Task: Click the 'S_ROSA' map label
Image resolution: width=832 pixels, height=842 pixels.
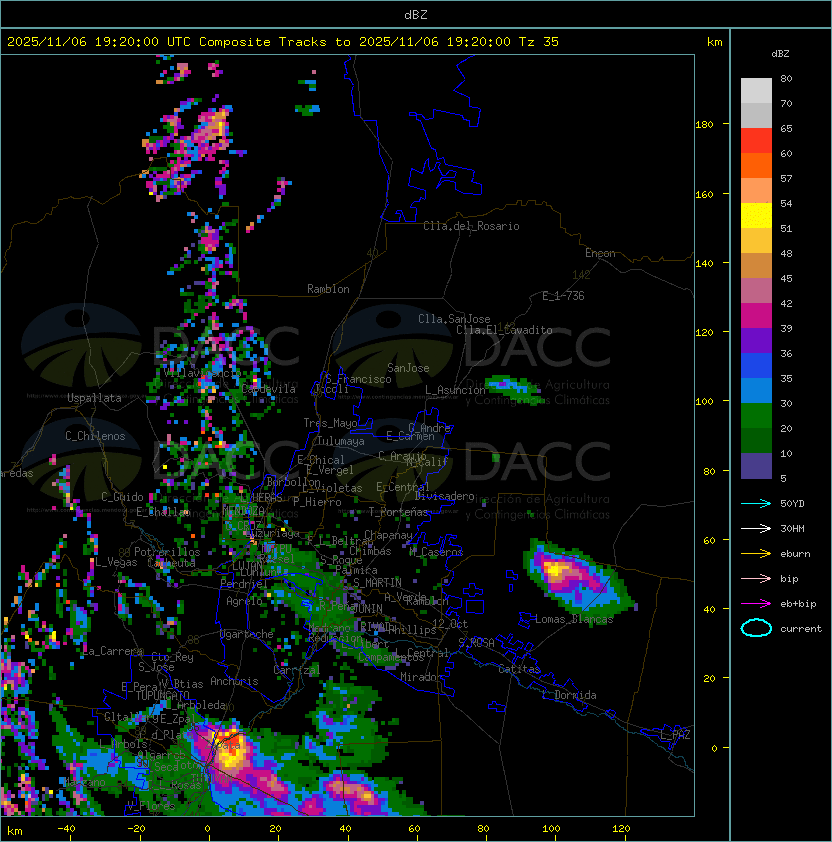Action: pos(476,643)
